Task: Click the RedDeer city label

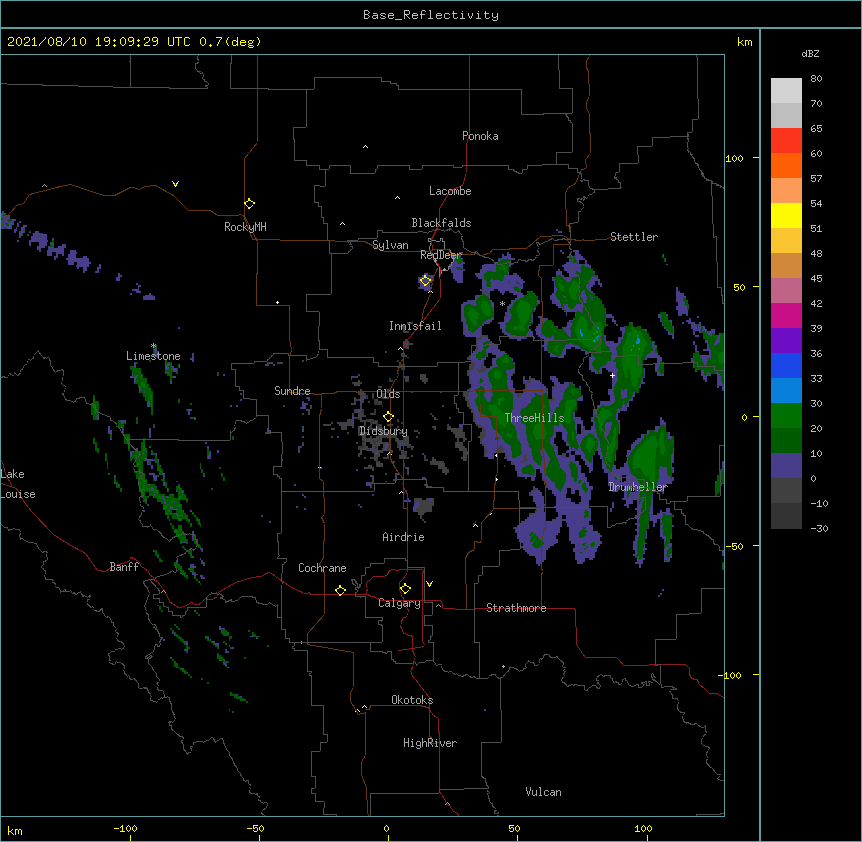Action: [x=441, y=255]
